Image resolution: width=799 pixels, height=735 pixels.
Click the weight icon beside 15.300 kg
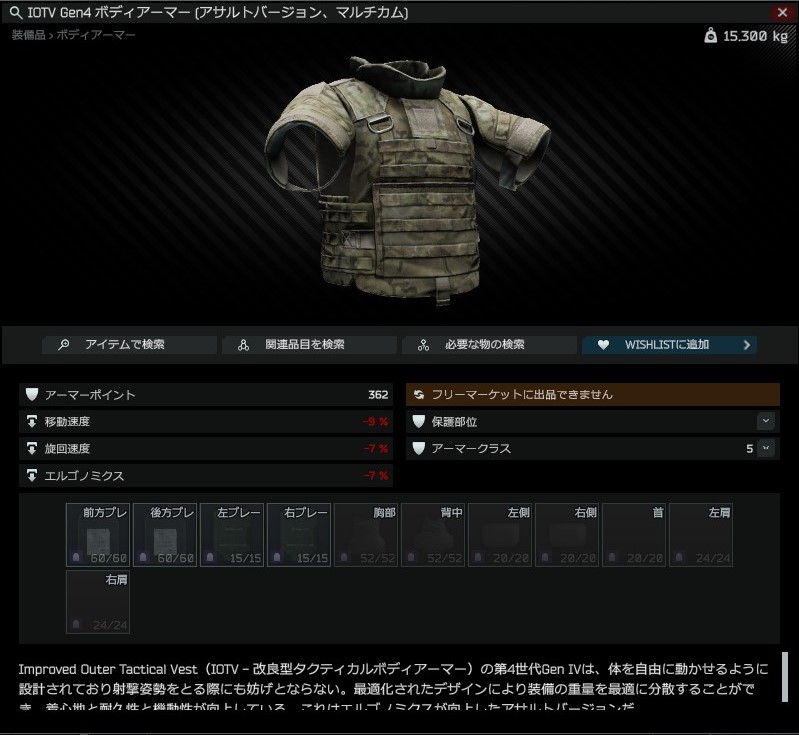click(x=710, y=35)
